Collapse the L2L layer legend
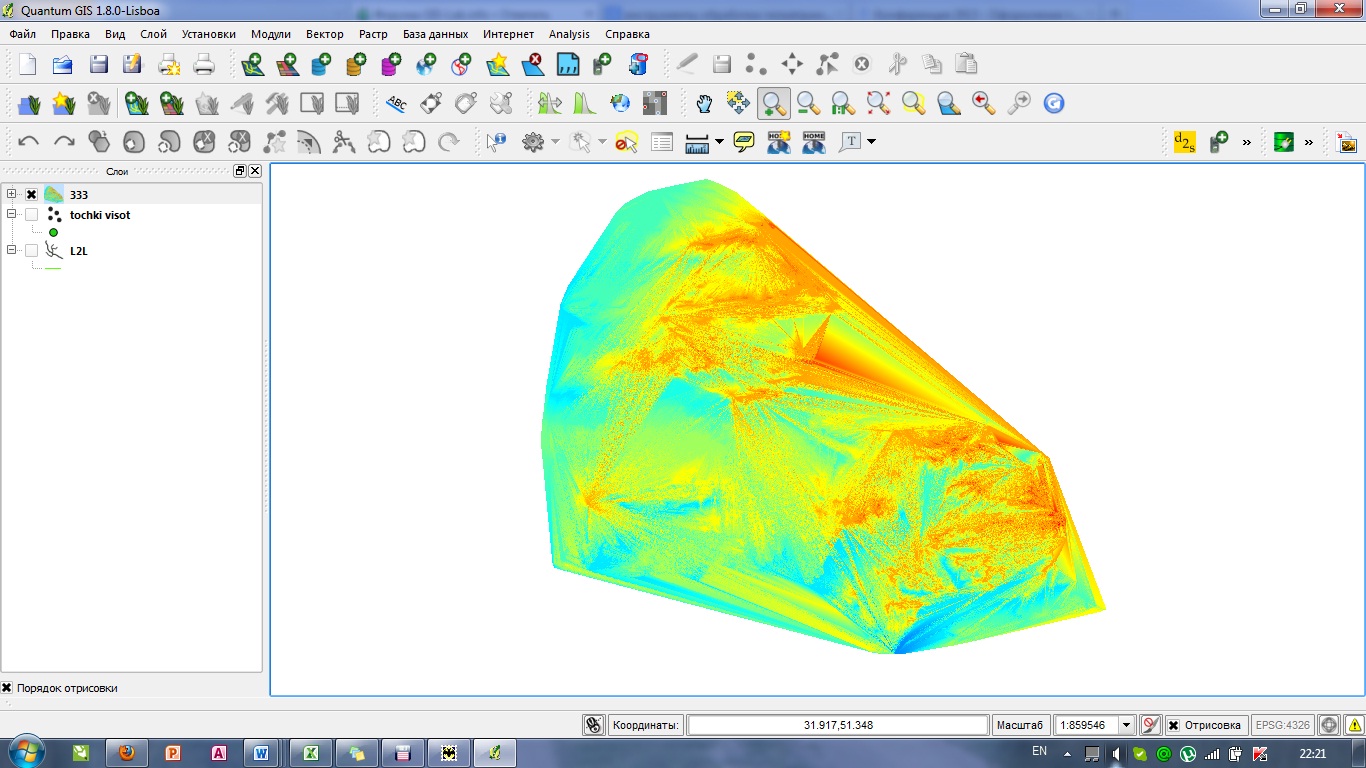1366x768 pixels. [x=12, y=251]
